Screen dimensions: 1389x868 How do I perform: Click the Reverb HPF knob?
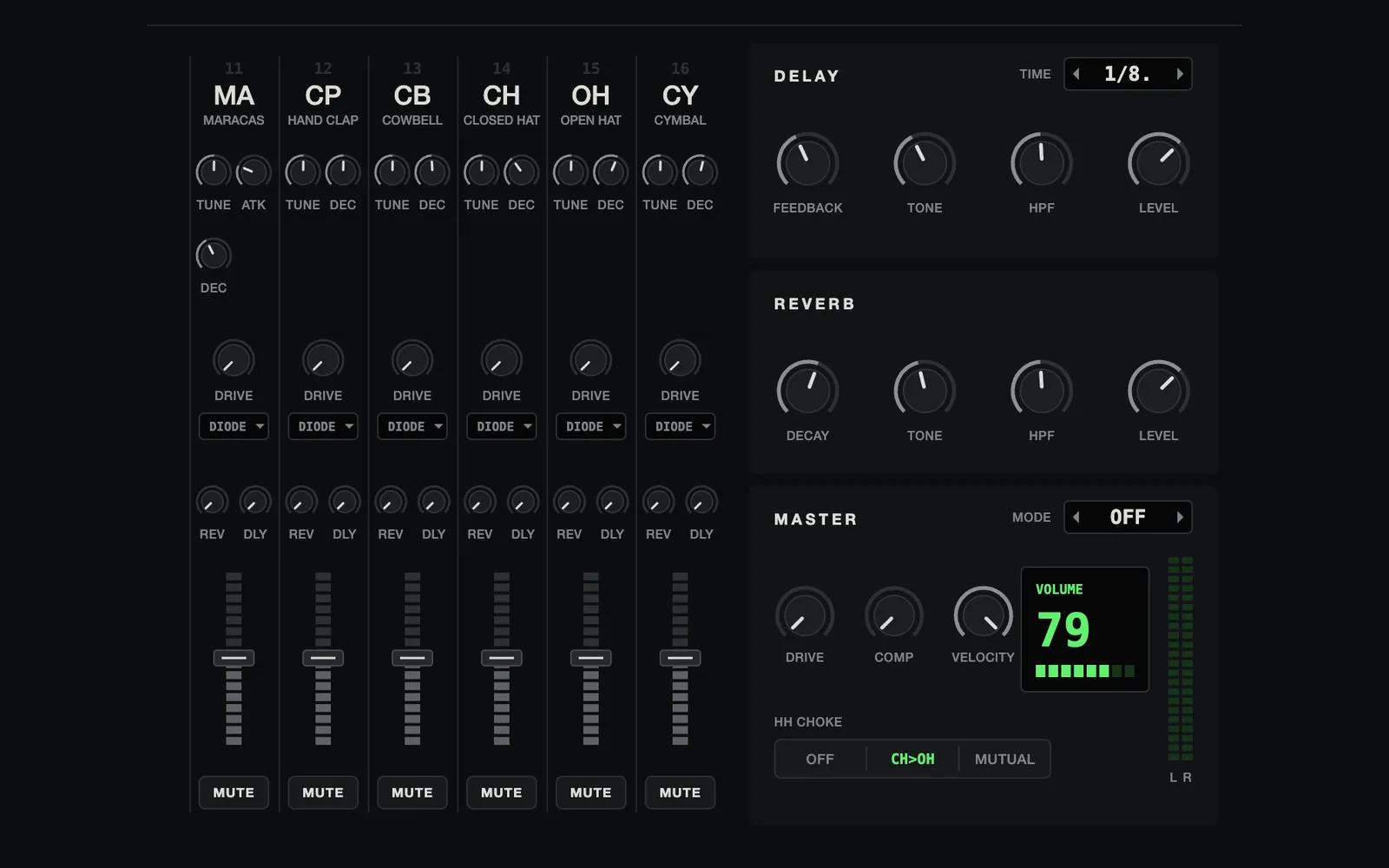pyautogui.click(x=1042, y=390)
